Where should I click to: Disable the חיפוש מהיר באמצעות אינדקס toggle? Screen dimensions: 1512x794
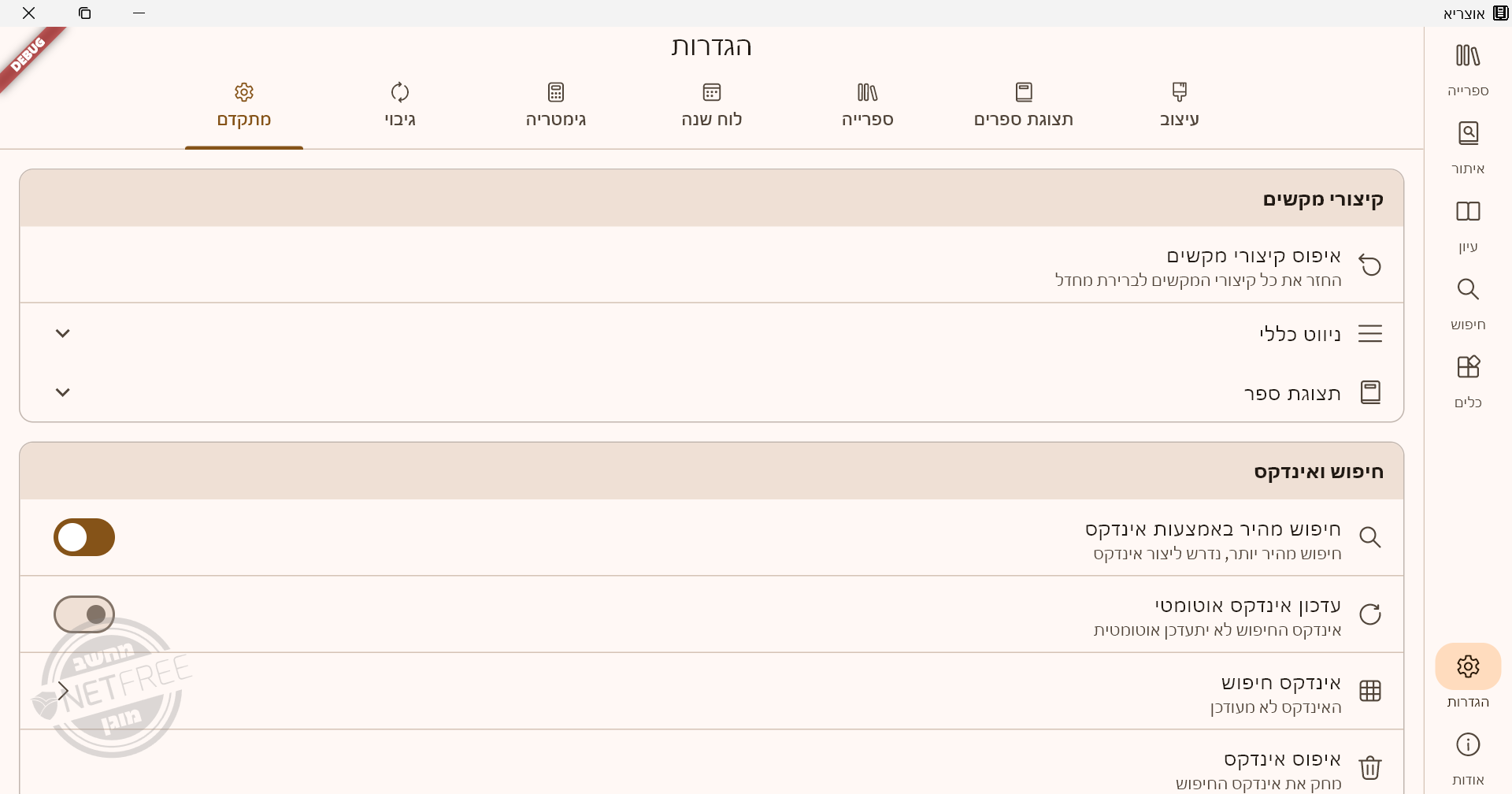[84, 537]
